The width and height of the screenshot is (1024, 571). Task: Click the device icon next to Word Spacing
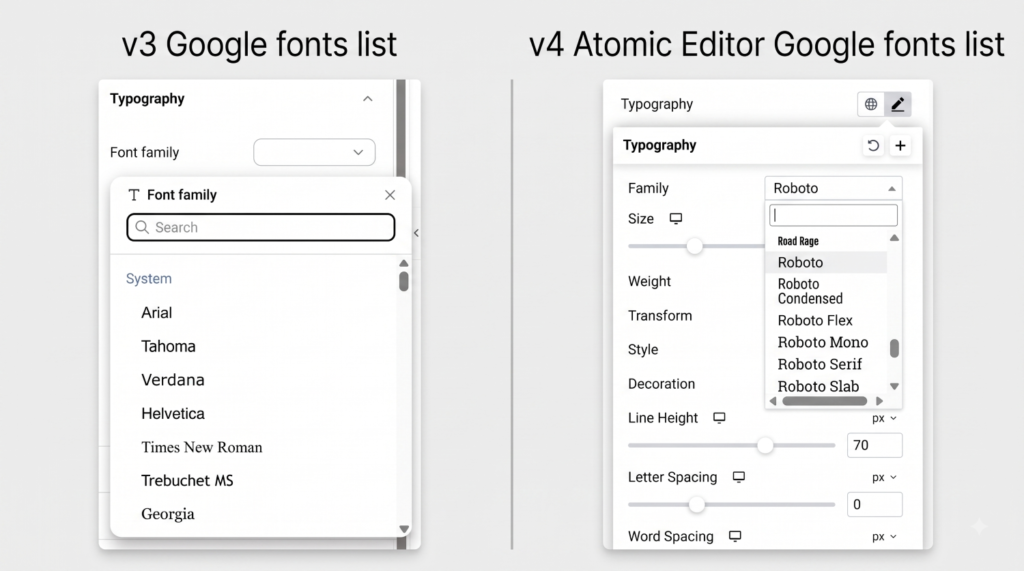(x=735, y=536)
